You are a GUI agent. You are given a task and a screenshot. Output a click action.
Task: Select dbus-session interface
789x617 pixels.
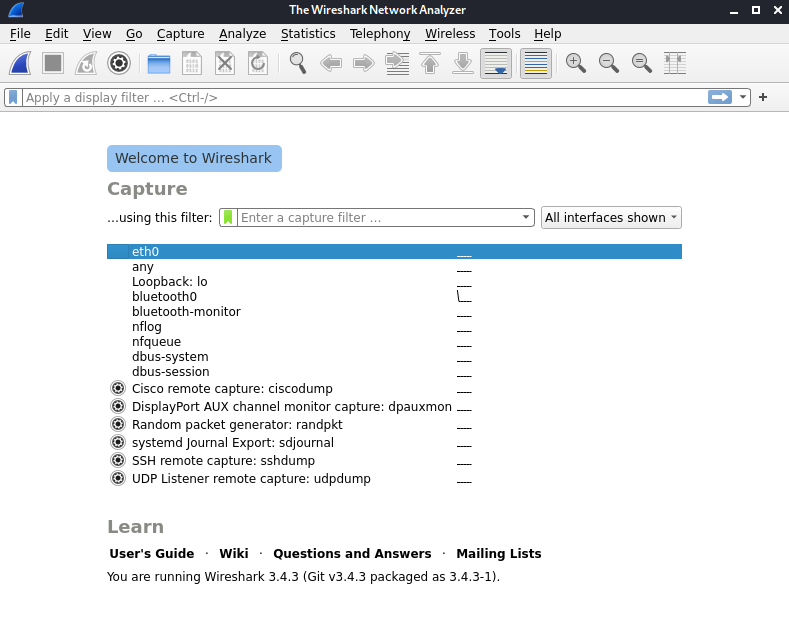[394, 372]
